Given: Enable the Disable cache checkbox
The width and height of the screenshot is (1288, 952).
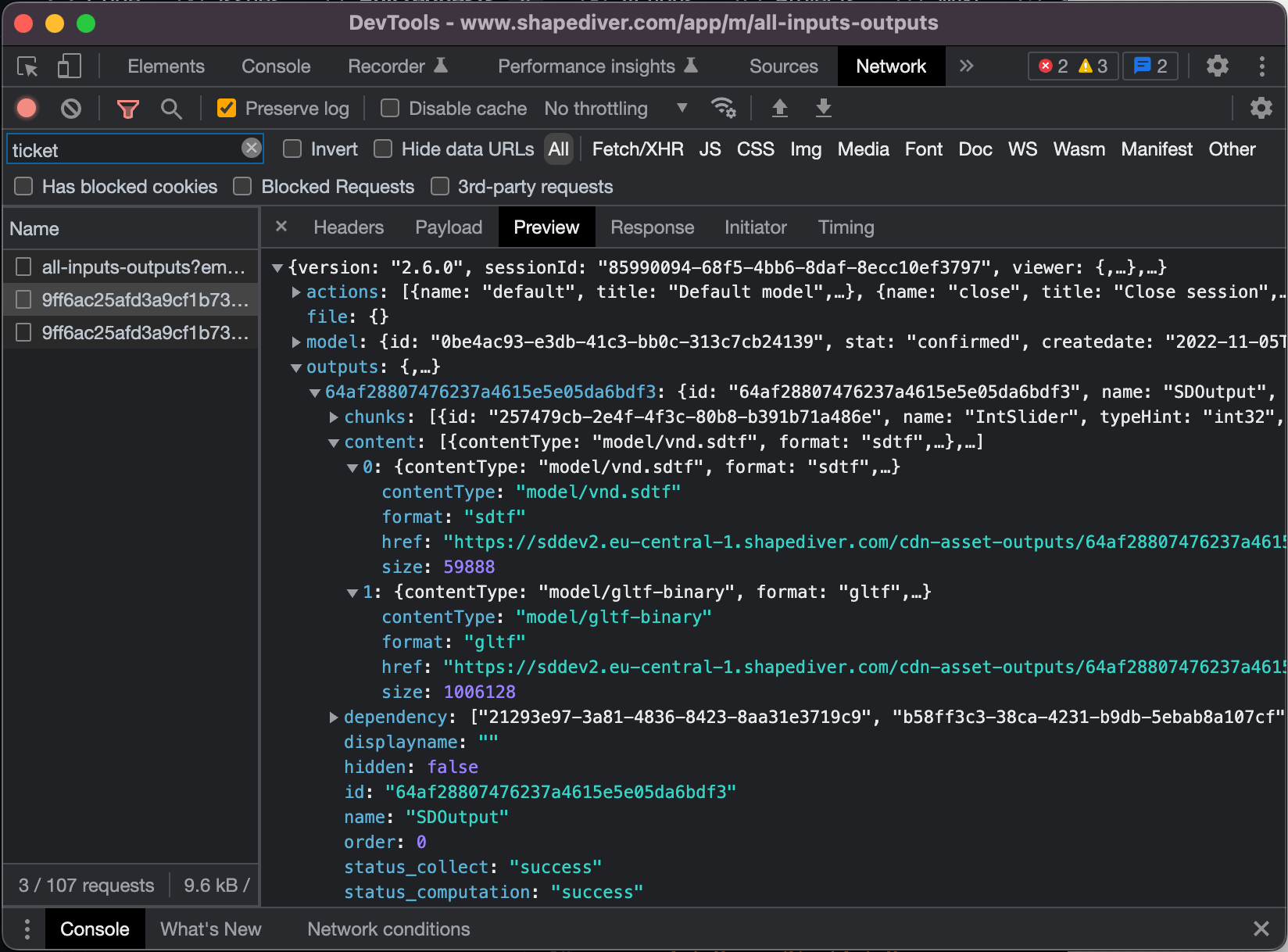Looking at the screenshot, I should (x=390, y=109).
